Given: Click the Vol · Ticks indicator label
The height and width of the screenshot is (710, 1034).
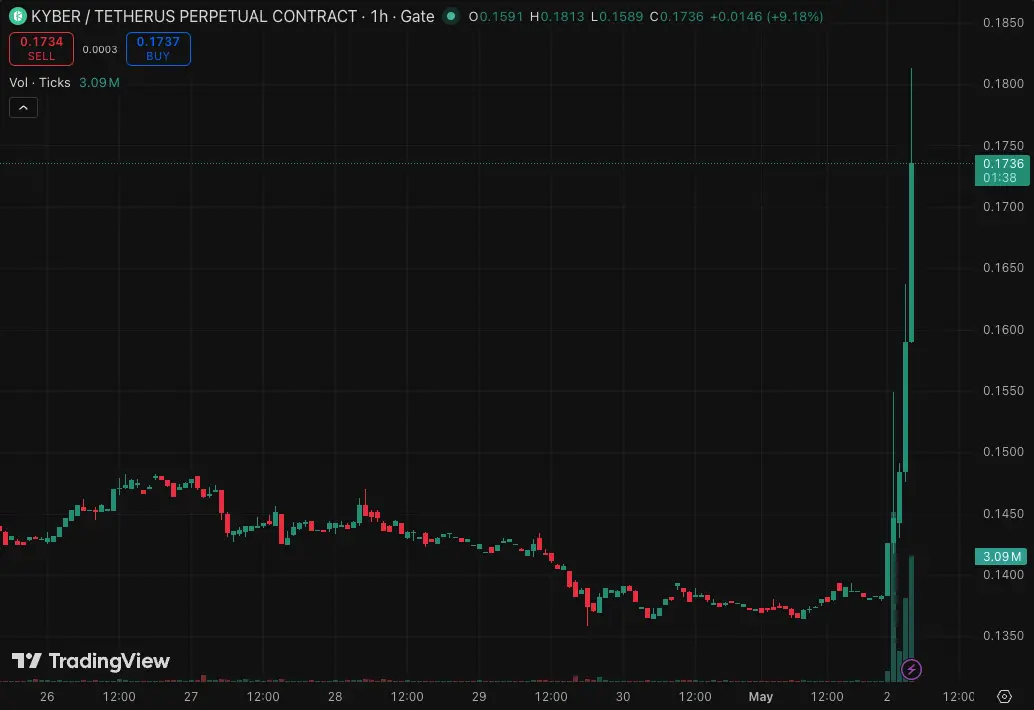Looking at the screenshot, I should (x=40, y=82).
